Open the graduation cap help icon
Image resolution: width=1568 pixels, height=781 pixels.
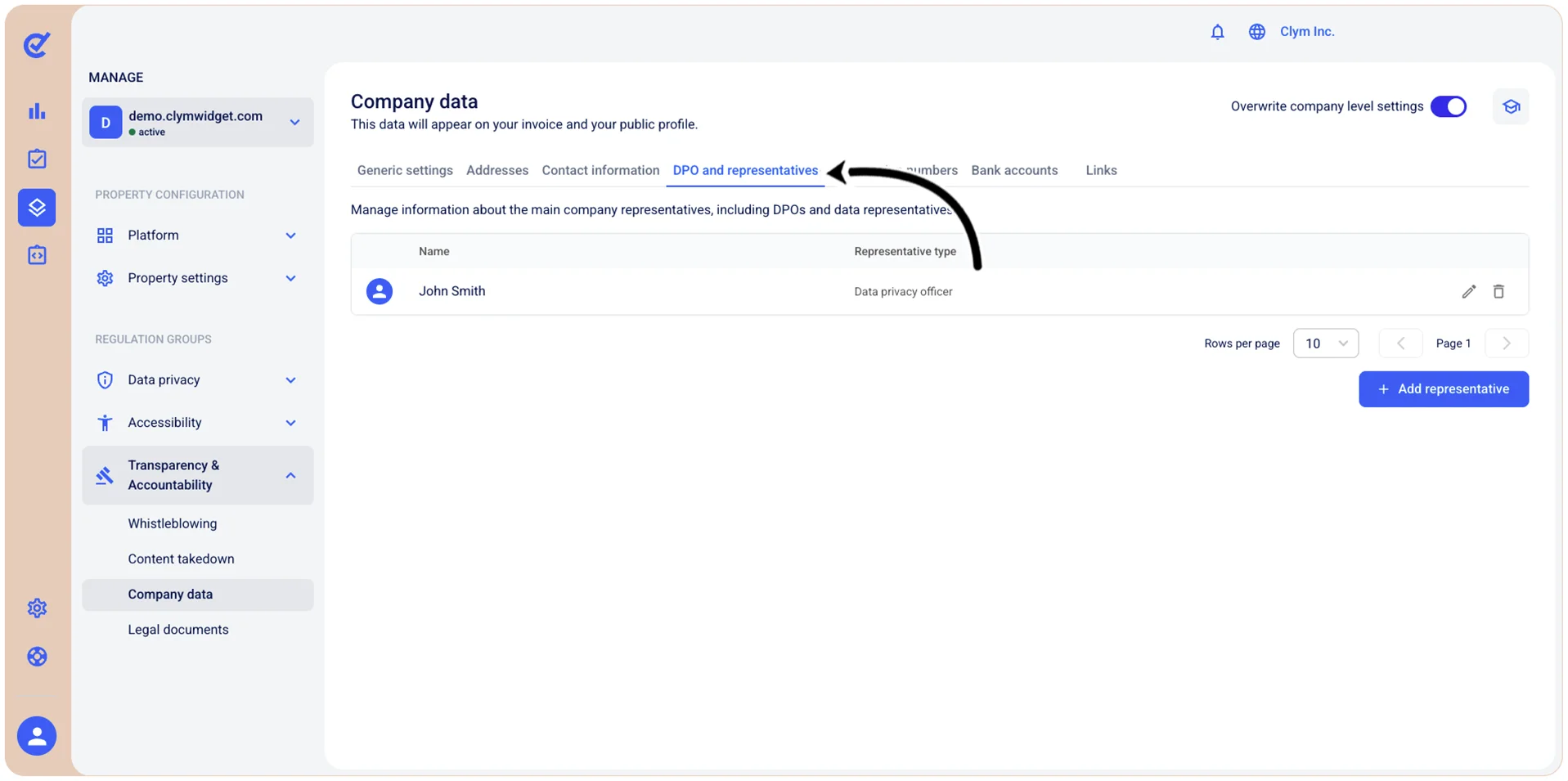coord(1511,107)
